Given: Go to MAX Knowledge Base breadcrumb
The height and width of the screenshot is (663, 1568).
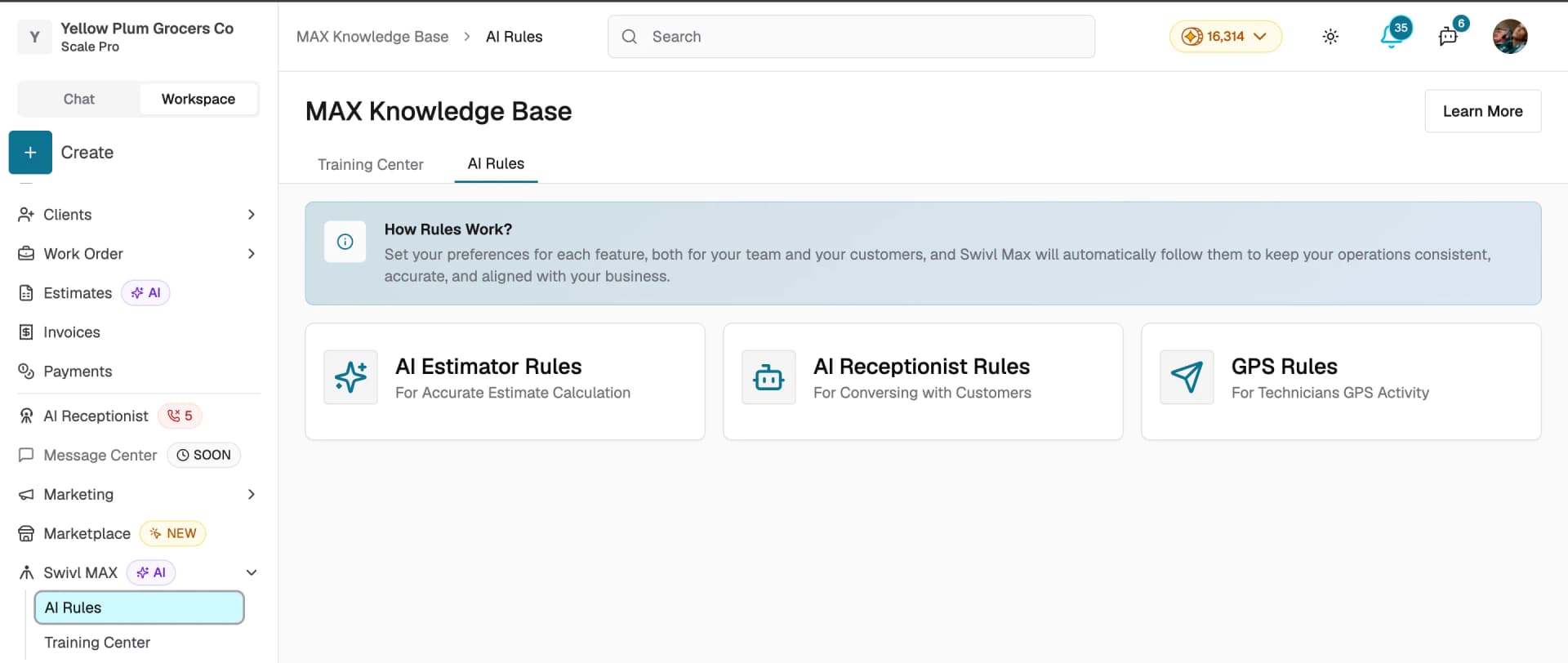Looking at the screenshot, I should 372,37.
